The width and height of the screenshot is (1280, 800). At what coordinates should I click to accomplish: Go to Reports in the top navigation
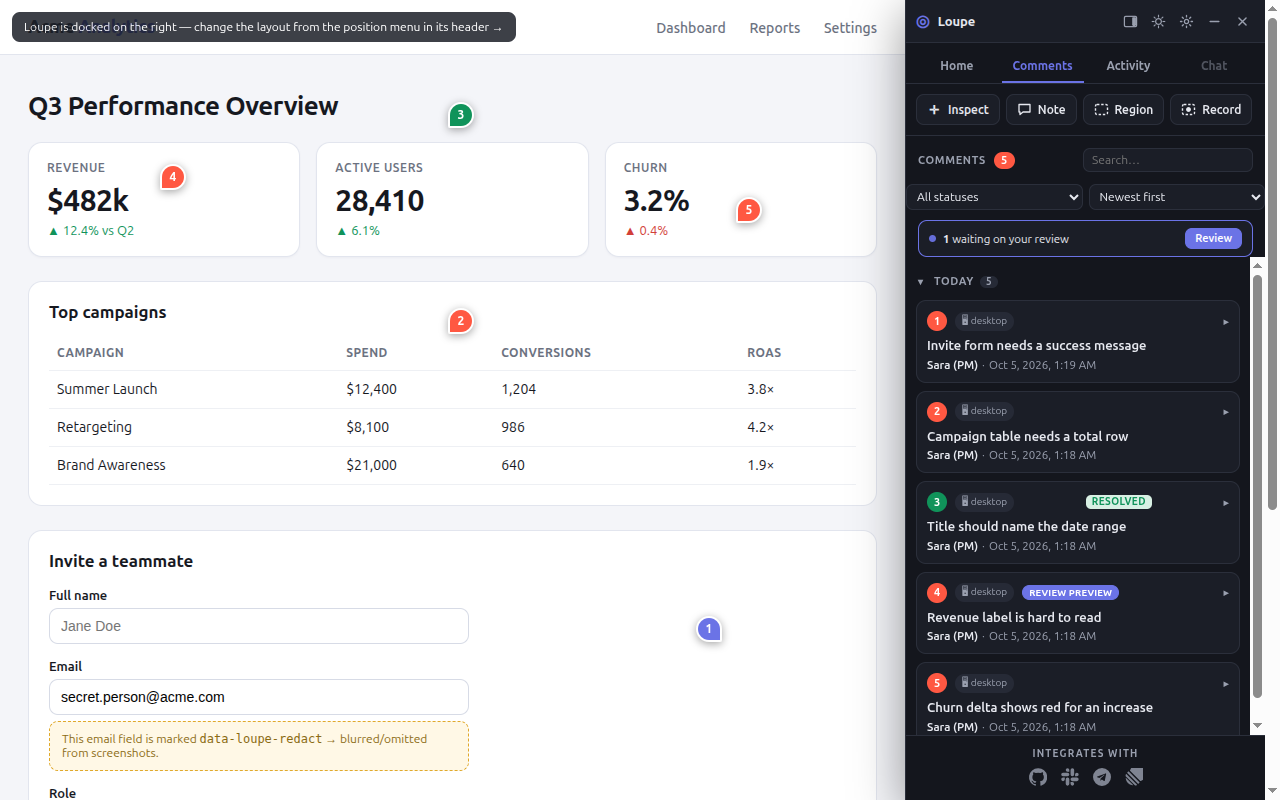tap(775, 28)
